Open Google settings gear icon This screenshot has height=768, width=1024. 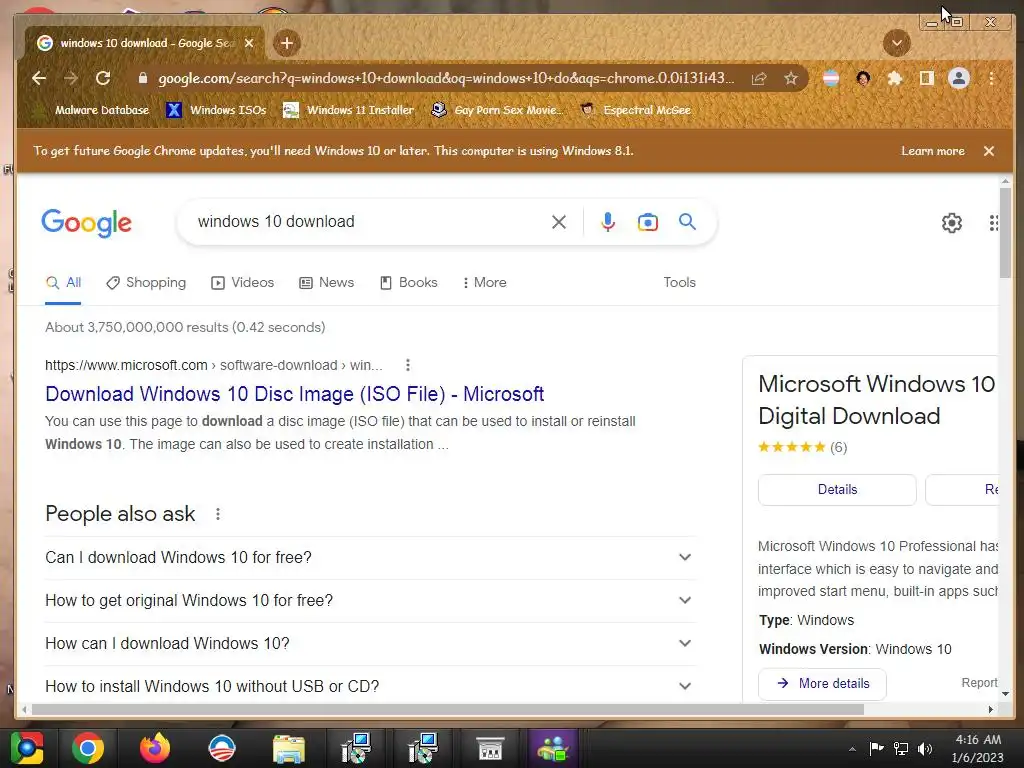[952, 223]
